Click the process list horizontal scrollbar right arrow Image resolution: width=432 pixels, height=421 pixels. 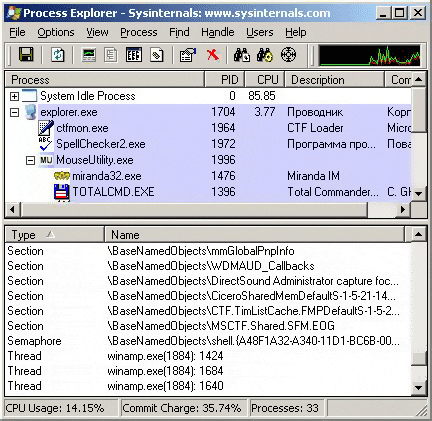click(403, 210)
